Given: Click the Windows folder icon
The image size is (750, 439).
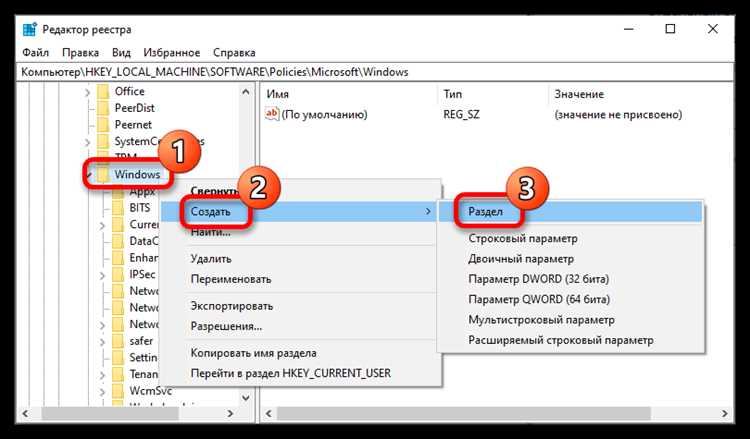Looking at the screenshot, I should pyautogui.click(x=102, y=175).
